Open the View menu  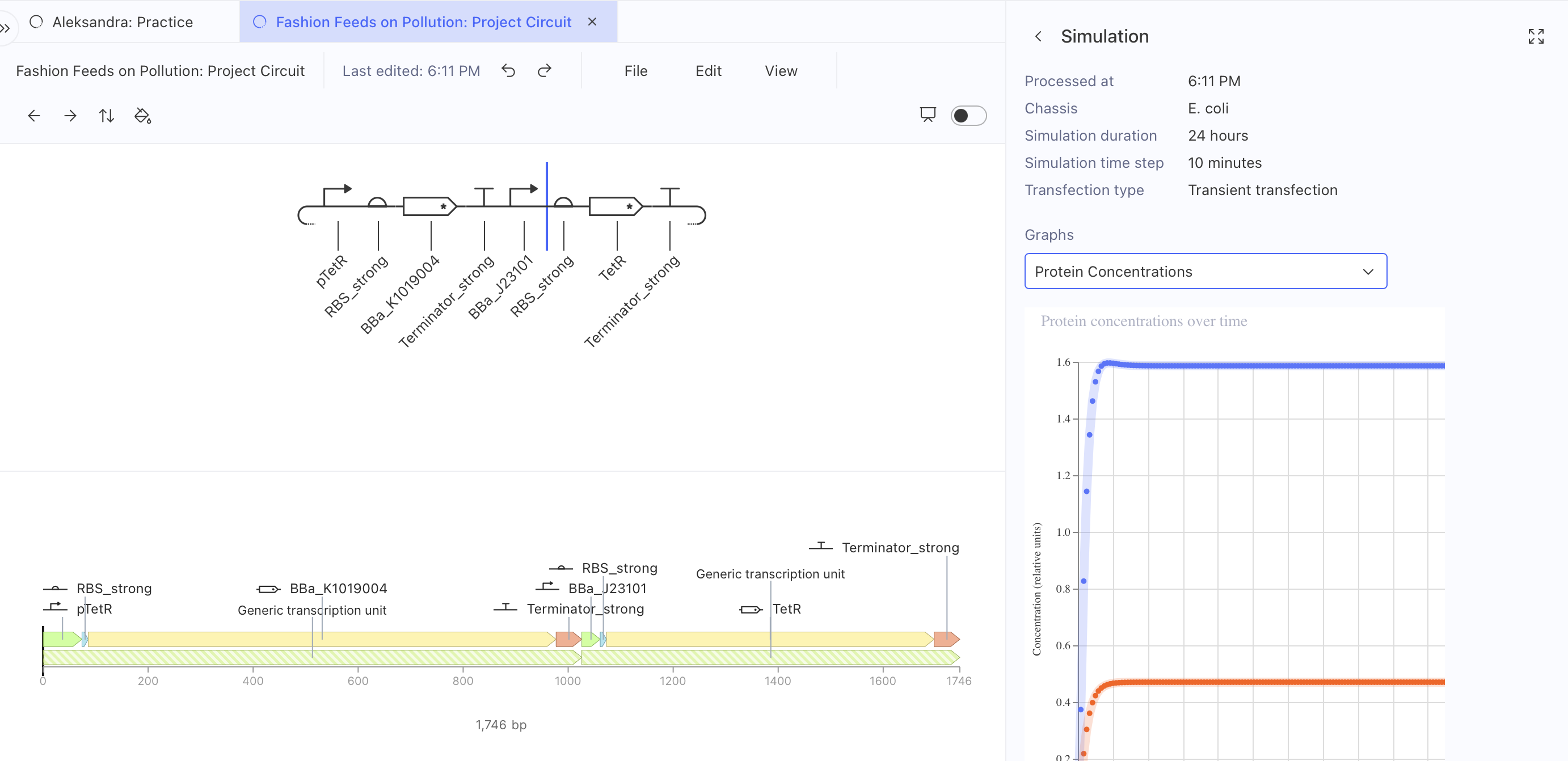pyautogui.click(x=781, y=71)
